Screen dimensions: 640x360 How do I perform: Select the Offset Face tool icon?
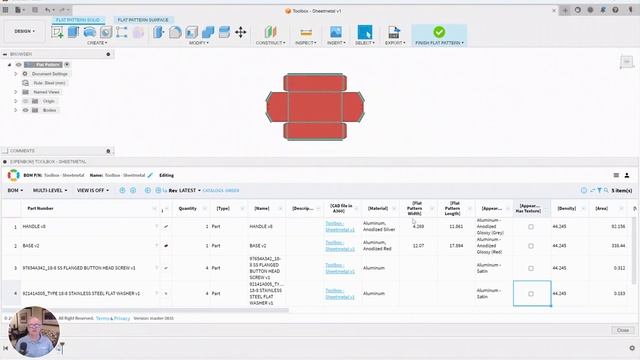(224, 32)
